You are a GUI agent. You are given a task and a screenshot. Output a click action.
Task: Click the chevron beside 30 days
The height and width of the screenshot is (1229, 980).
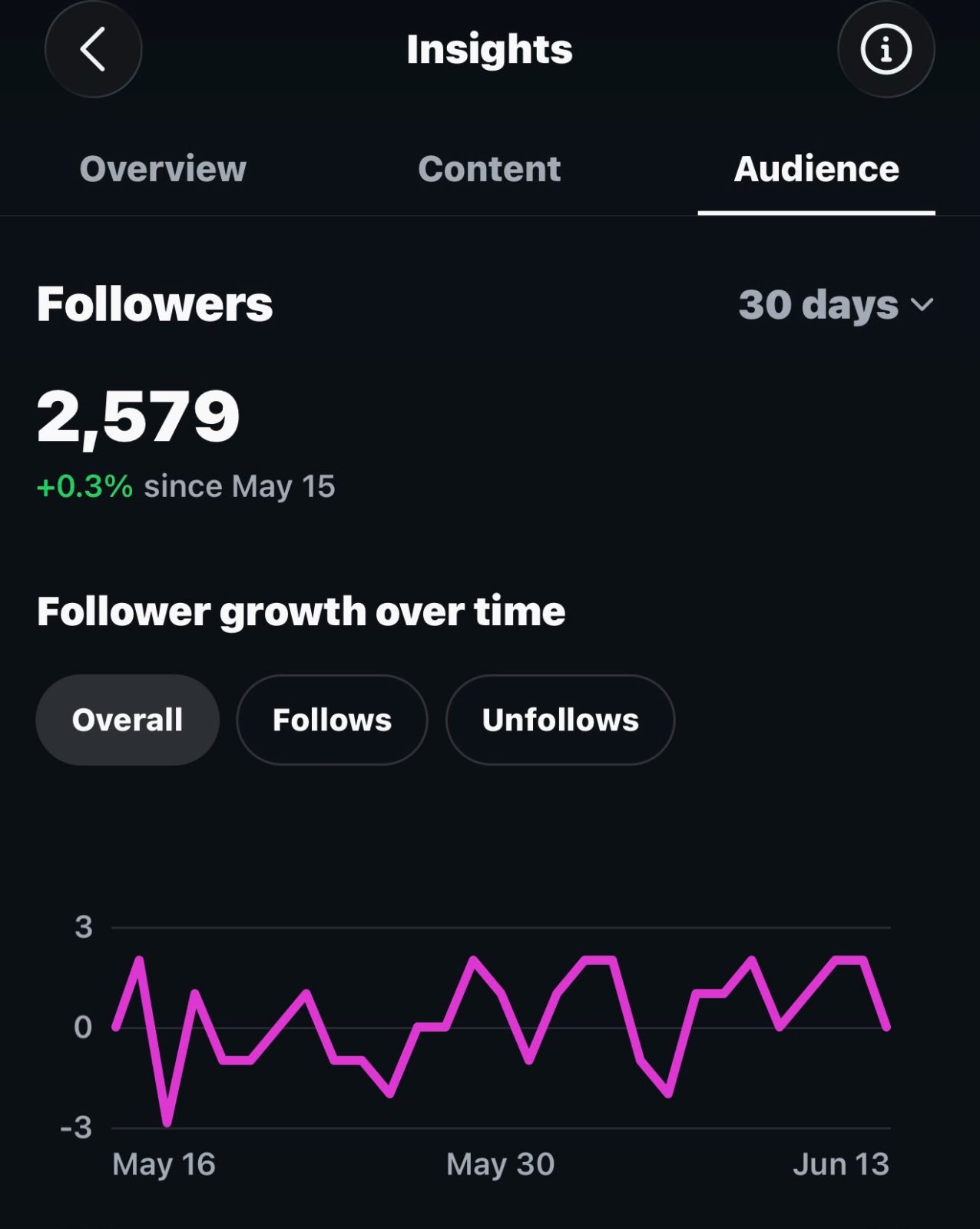tap(922, 305)
